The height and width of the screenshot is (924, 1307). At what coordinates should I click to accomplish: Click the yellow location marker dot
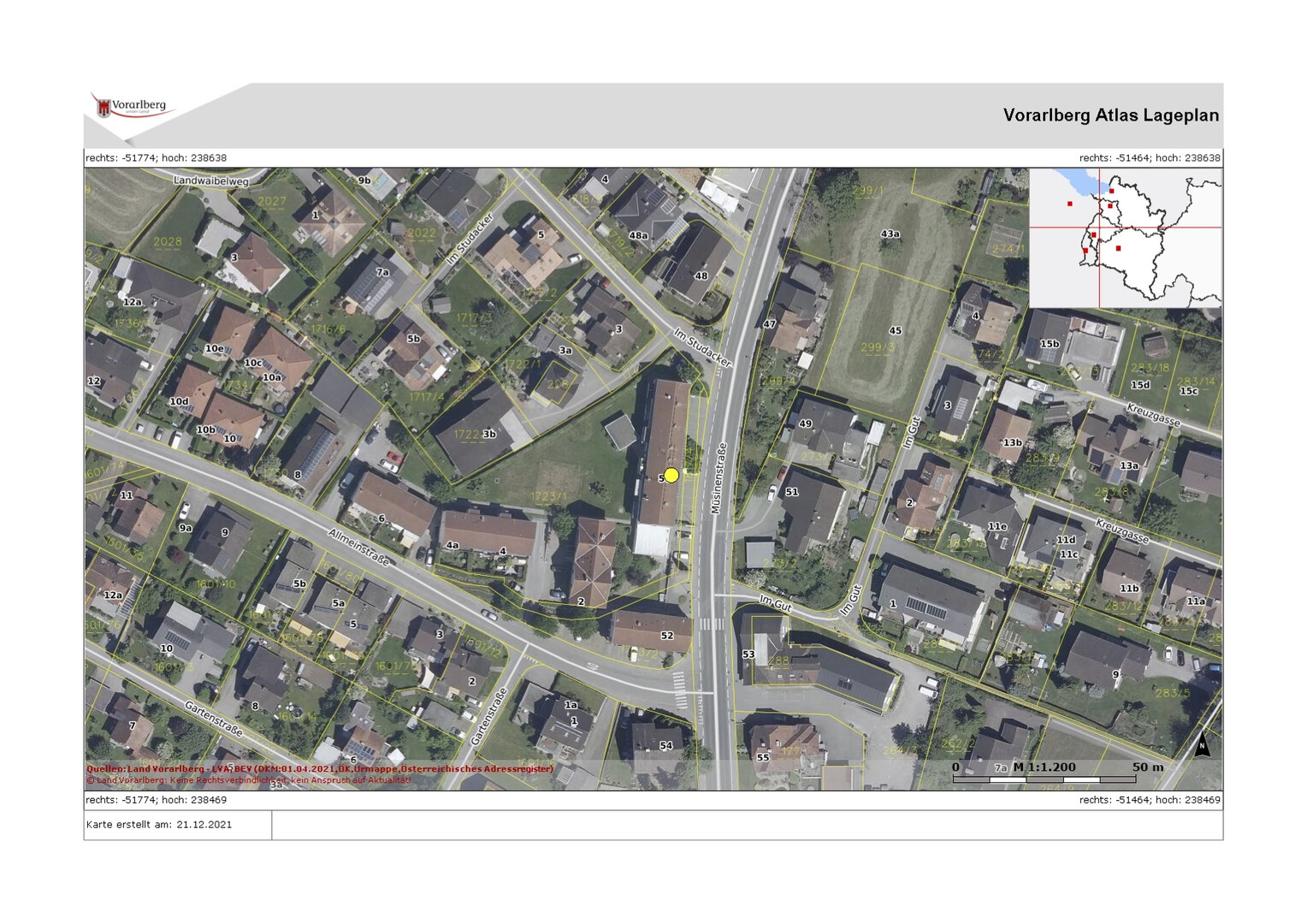(671, 475)
